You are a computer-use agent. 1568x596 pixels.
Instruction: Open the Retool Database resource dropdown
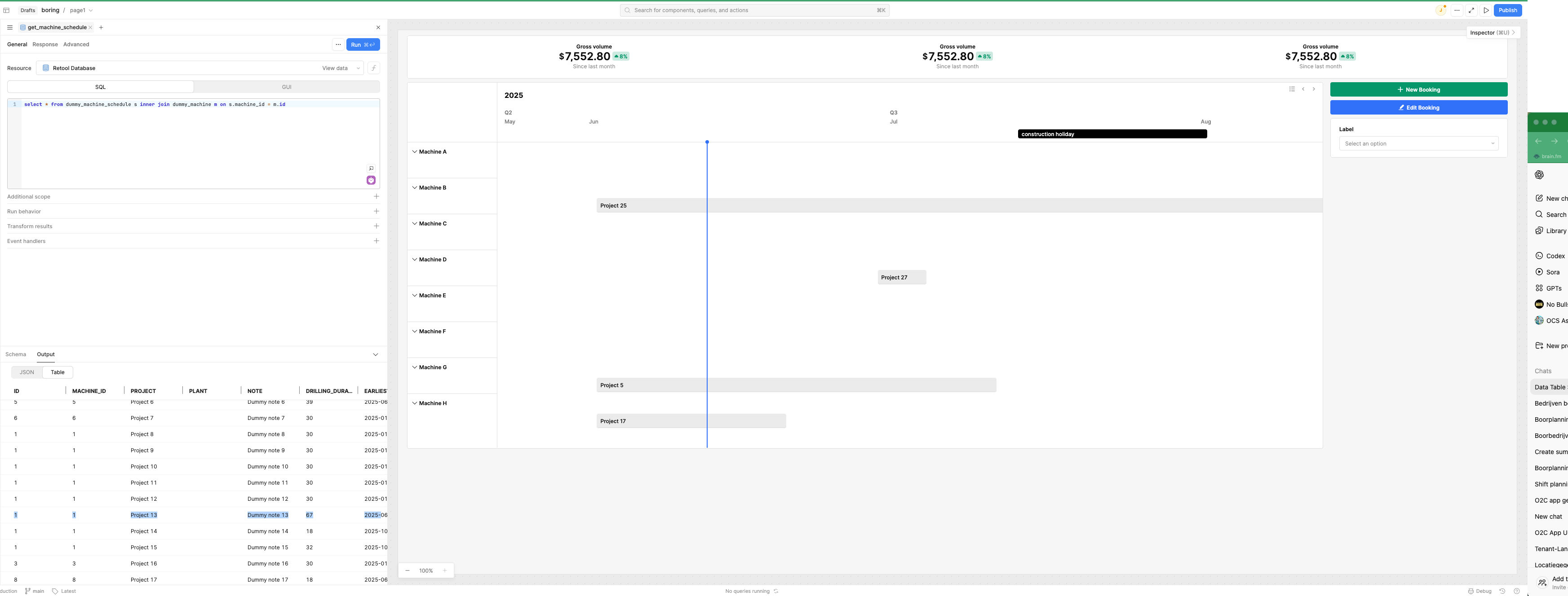click(199, 68)
